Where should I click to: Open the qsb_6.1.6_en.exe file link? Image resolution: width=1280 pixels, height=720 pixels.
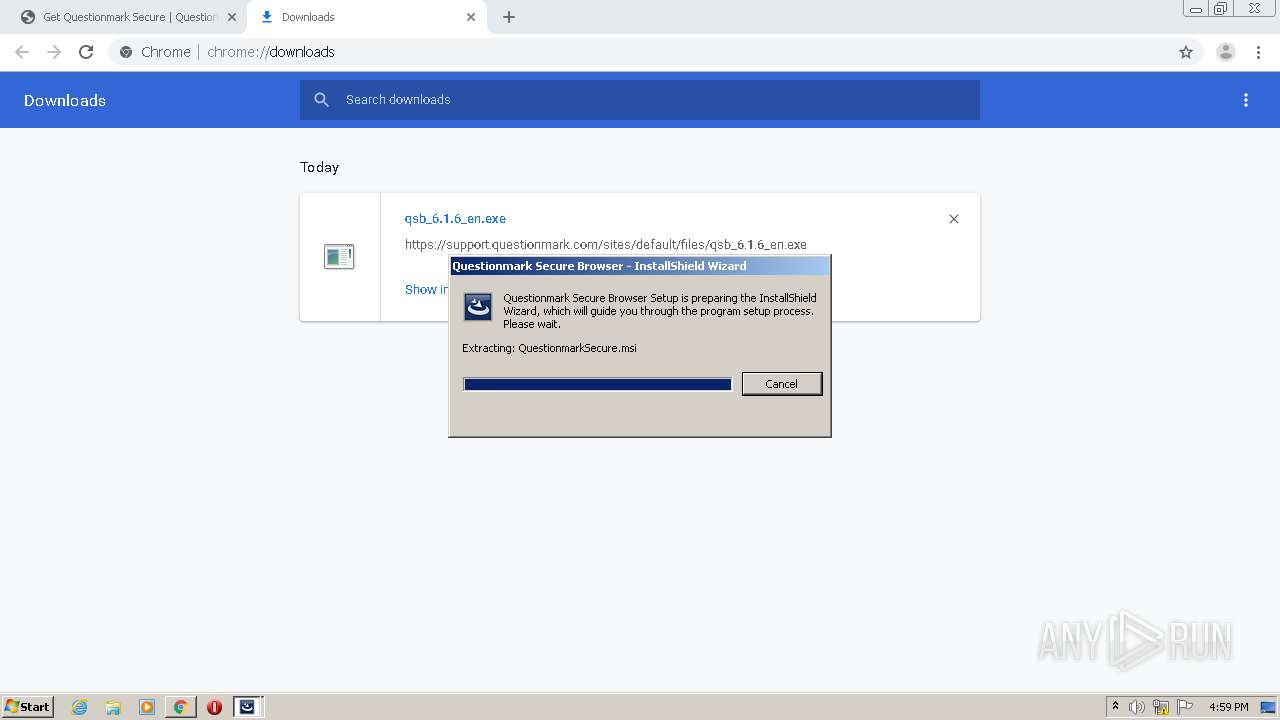(455, 219)
